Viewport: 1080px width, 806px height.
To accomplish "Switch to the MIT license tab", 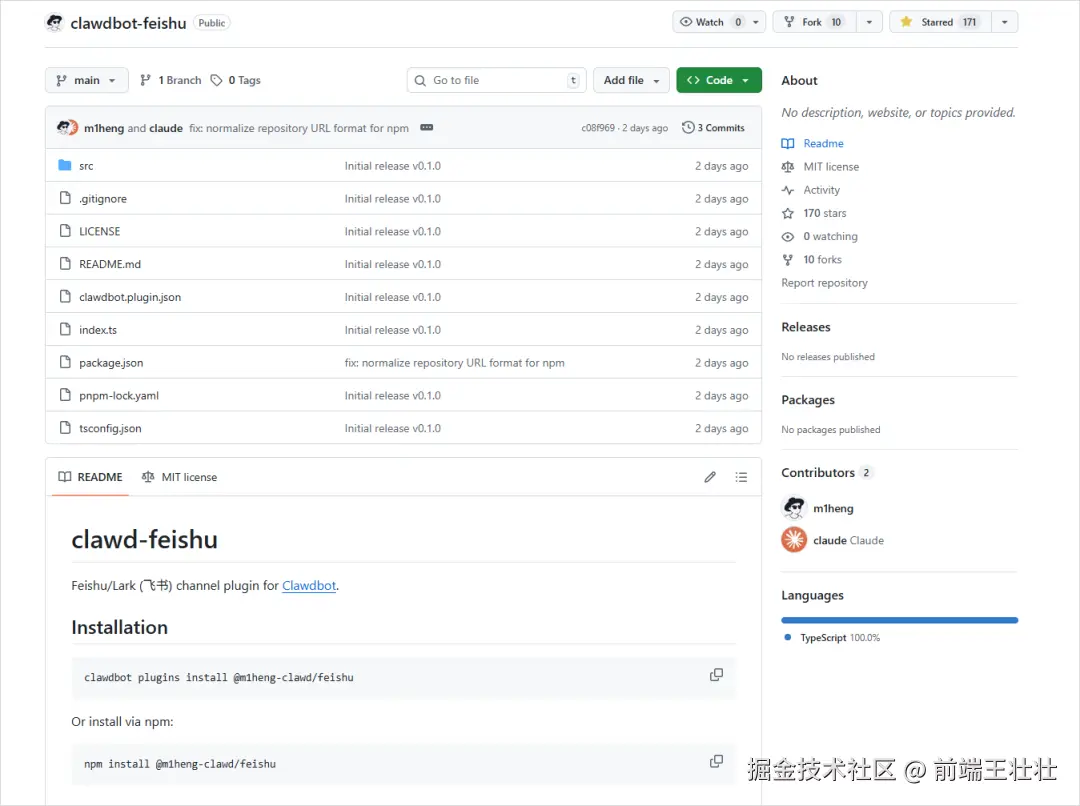I will [179, 477].
